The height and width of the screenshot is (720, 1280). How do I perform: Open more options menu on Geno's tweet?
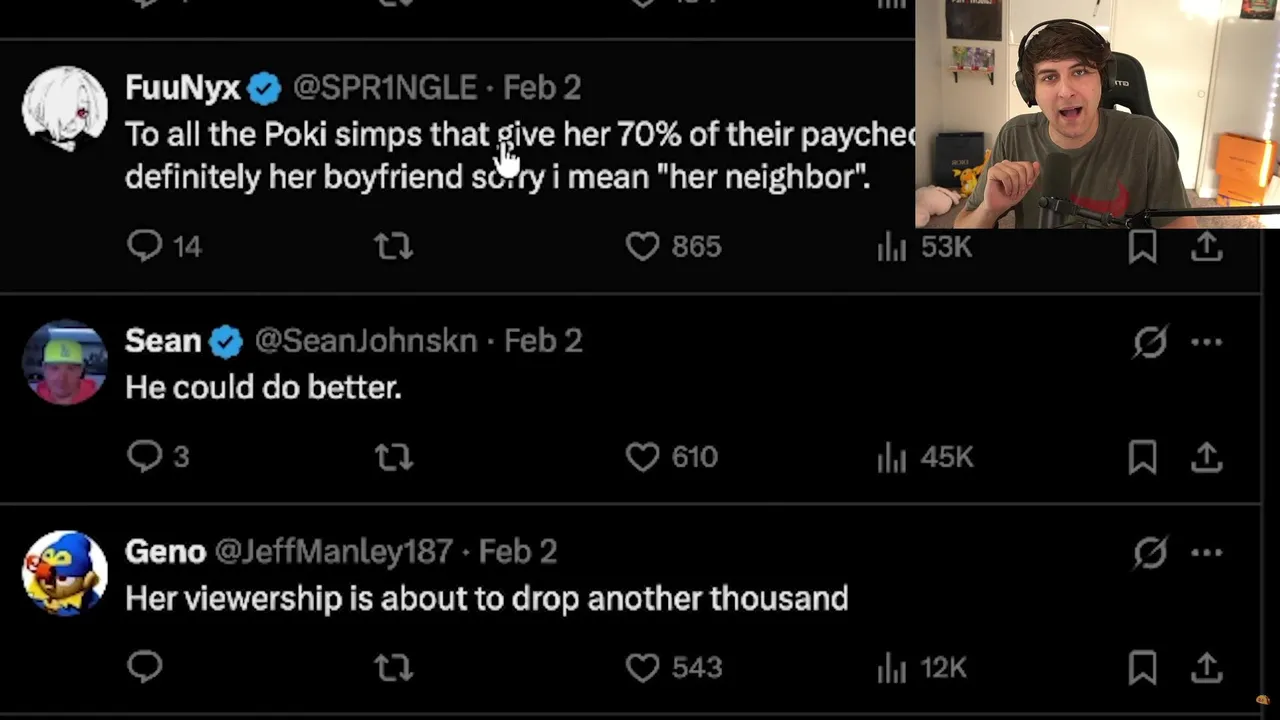click(x=1207, y=552)
